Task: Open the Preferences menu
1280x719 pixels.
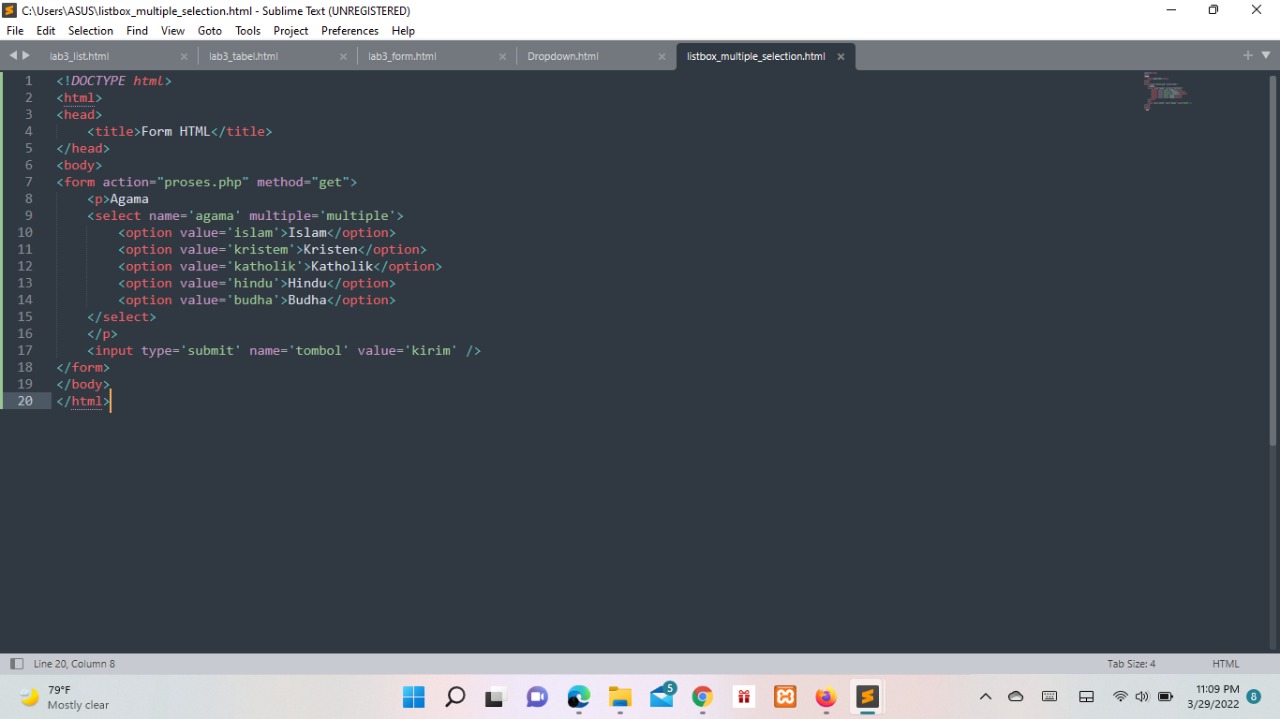Action: [350, 31]
